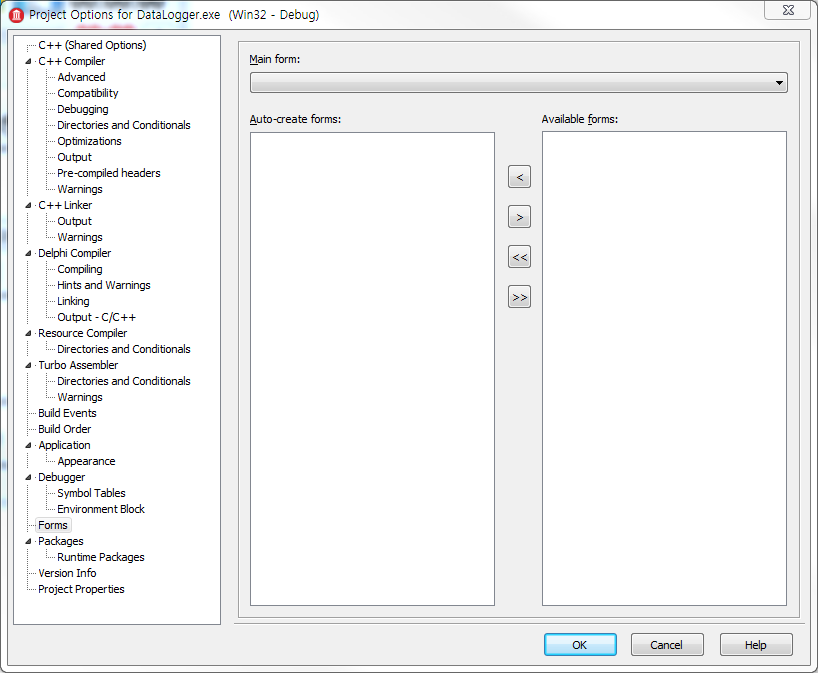Go to Hints and Warnings settings

click(x=103, y=285)
